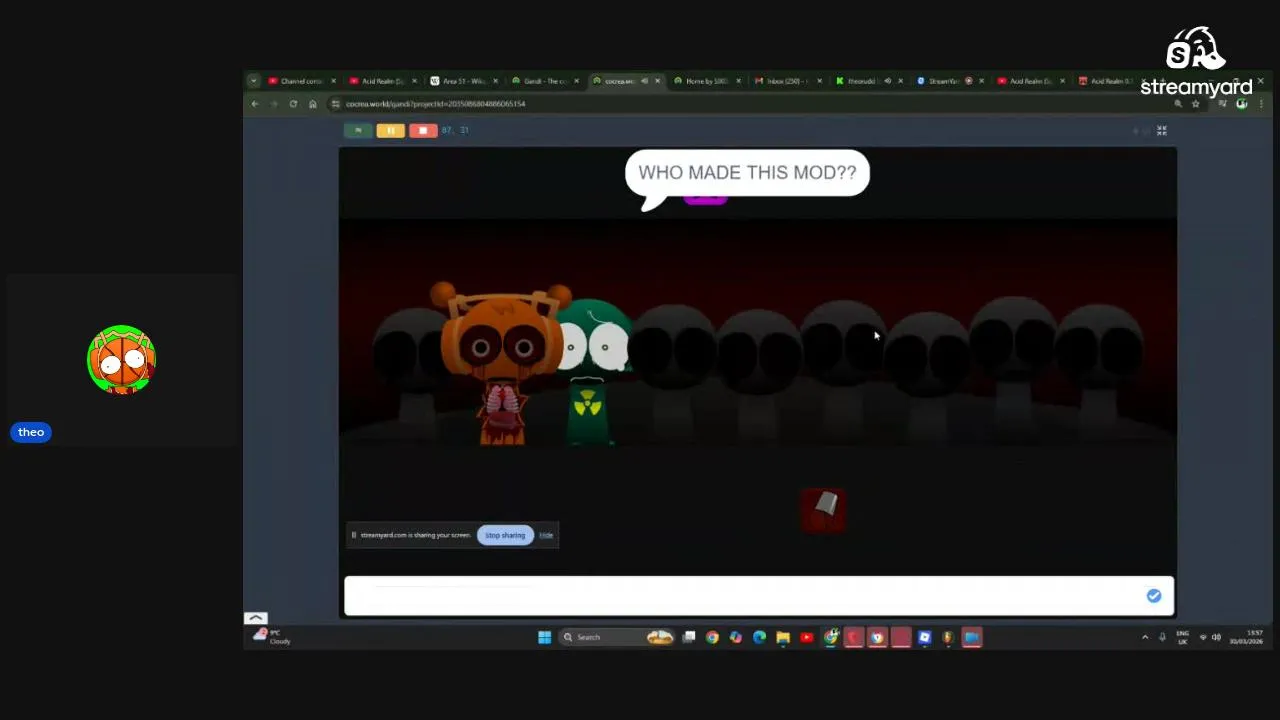
Task: Open Microsoft Edge from taskbar
Action: pos(759,637)
